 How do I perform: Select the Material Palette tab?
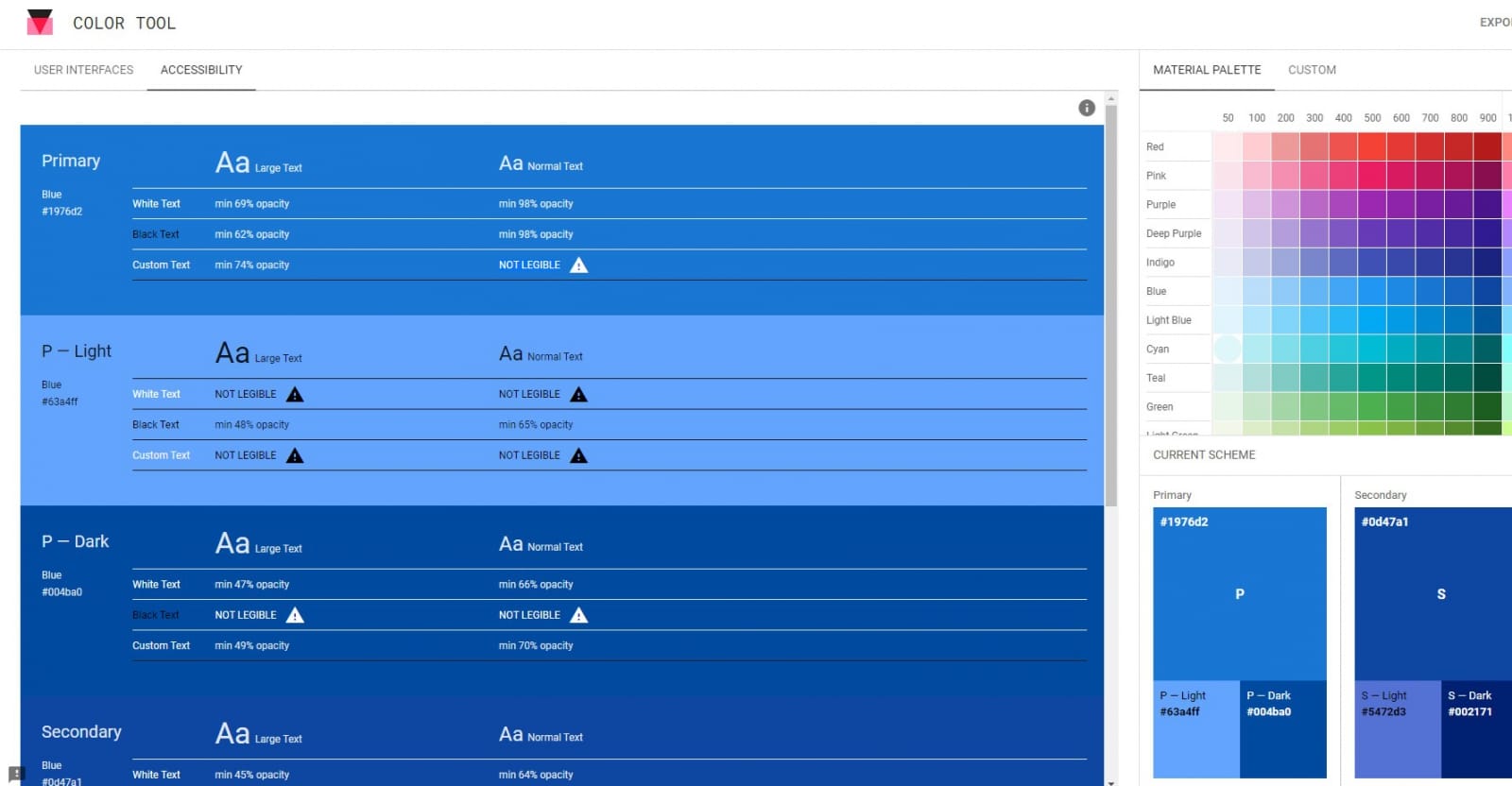click(x=1207, y=70)
